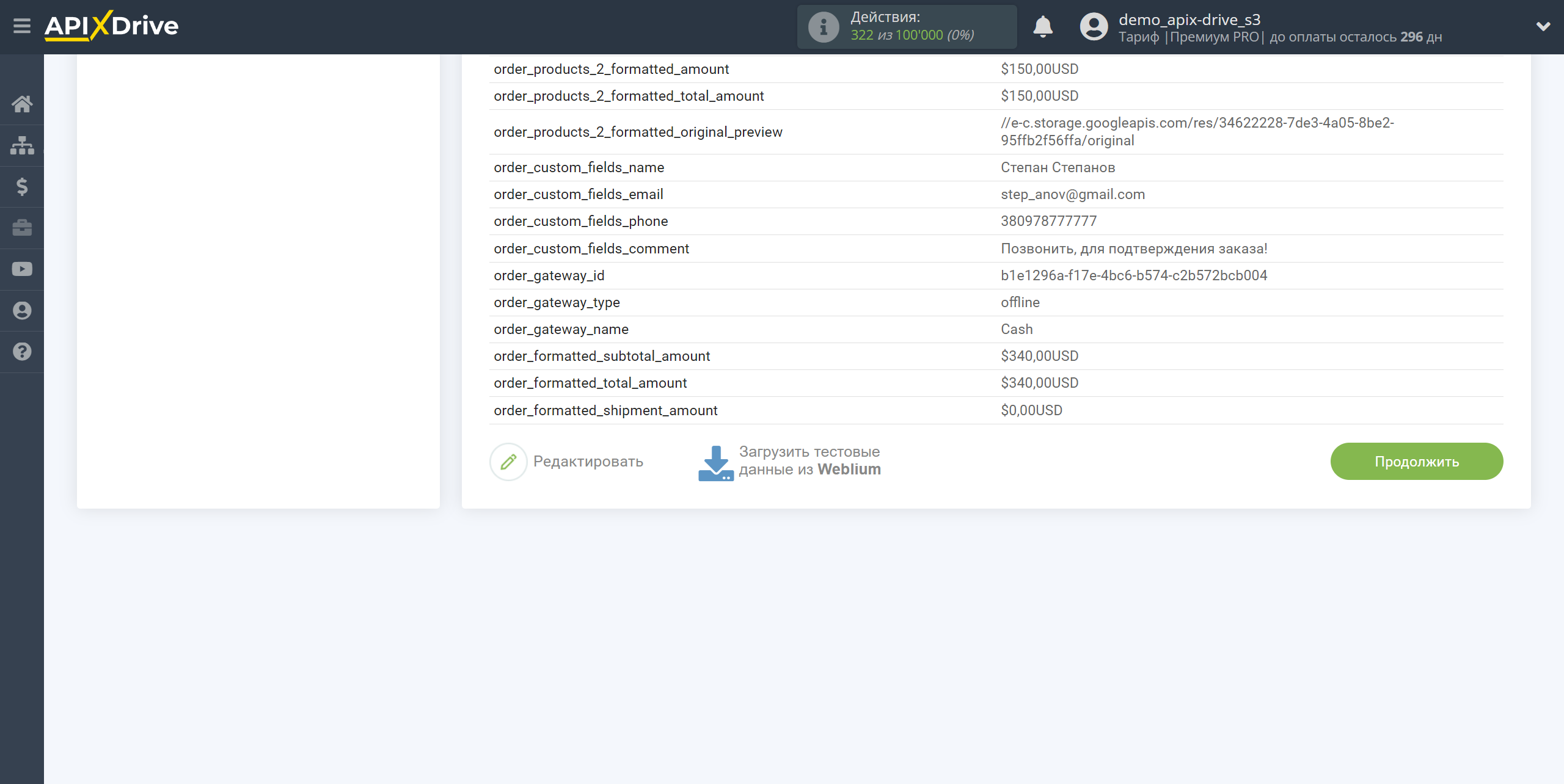Select order_formatted_subtotal_amount row label

(x=602, y=356)
